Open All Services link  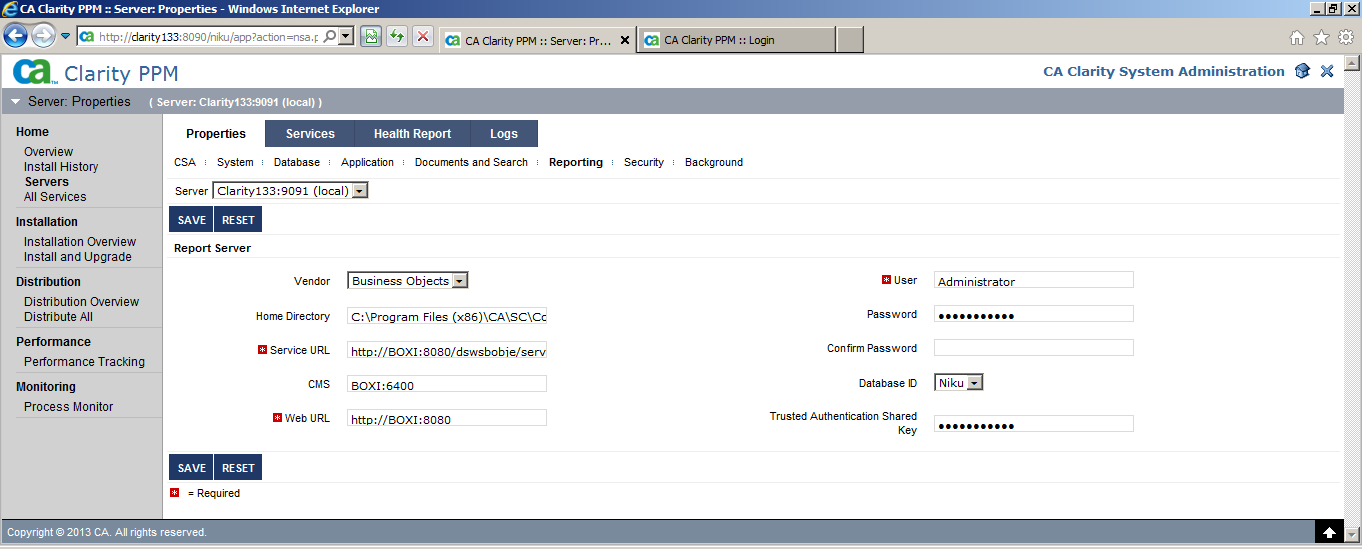pyautogui.click(x=55, y=197)
